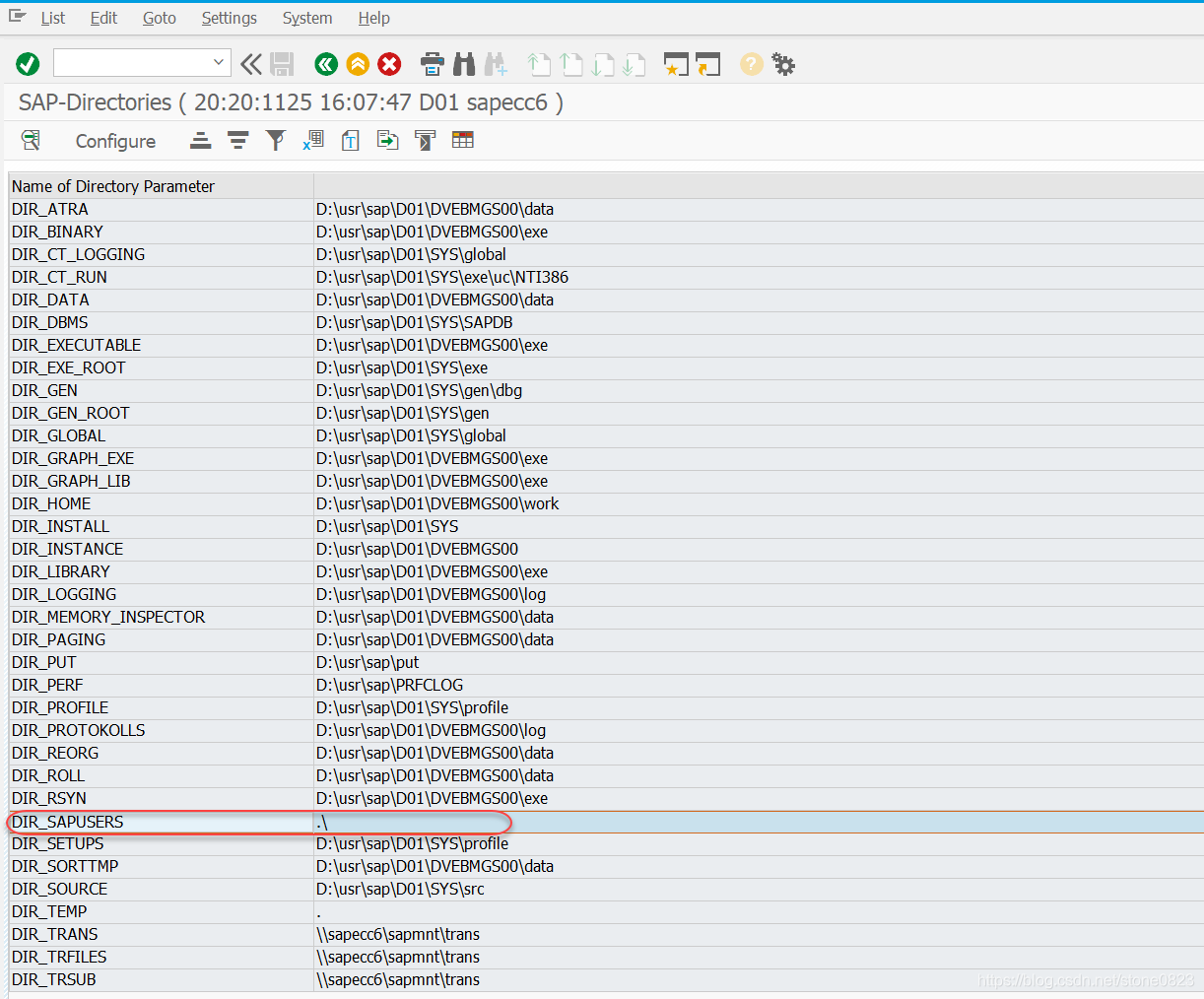Viewport: 1204px width, 999px height.
Task: Click the Find Next binoculars icon
Action: point(496,64)
